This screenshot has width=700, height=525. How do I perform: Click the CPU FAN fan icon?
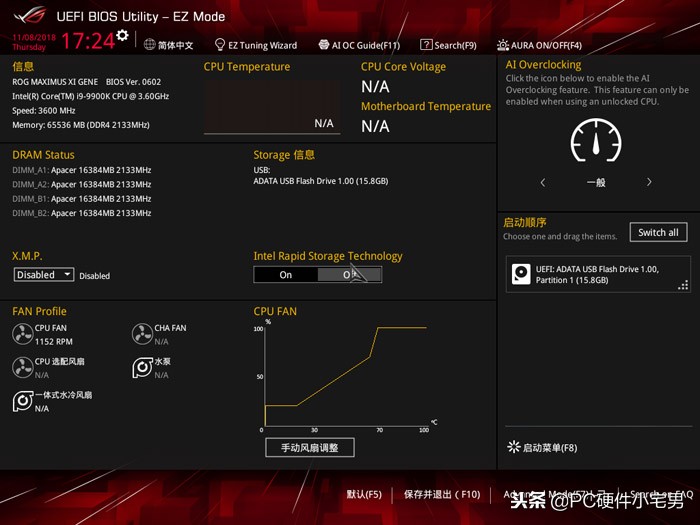[x=22, y=334]
